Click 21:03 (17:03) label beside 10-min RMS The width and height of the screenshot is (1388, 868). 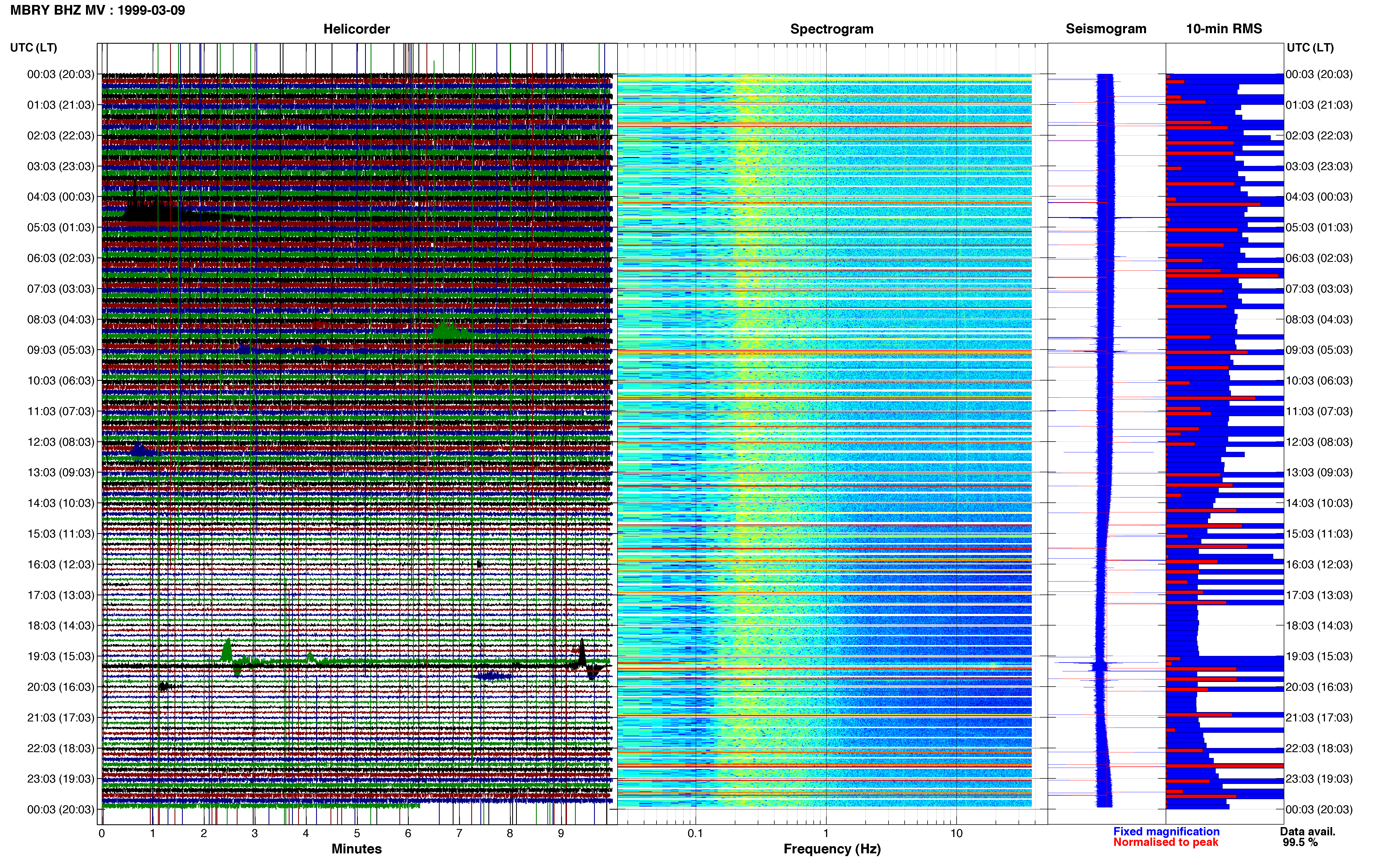(x=1319, y=718)
